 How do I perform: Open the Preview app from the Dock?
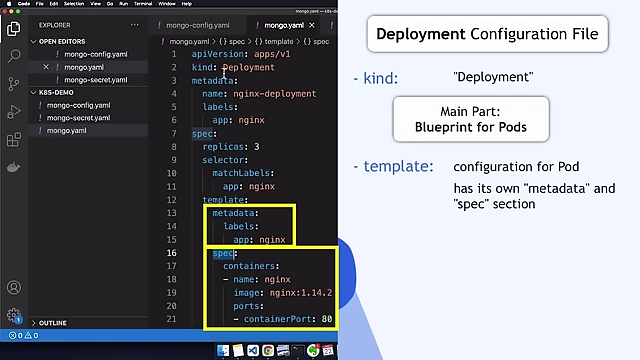(283, 350)
